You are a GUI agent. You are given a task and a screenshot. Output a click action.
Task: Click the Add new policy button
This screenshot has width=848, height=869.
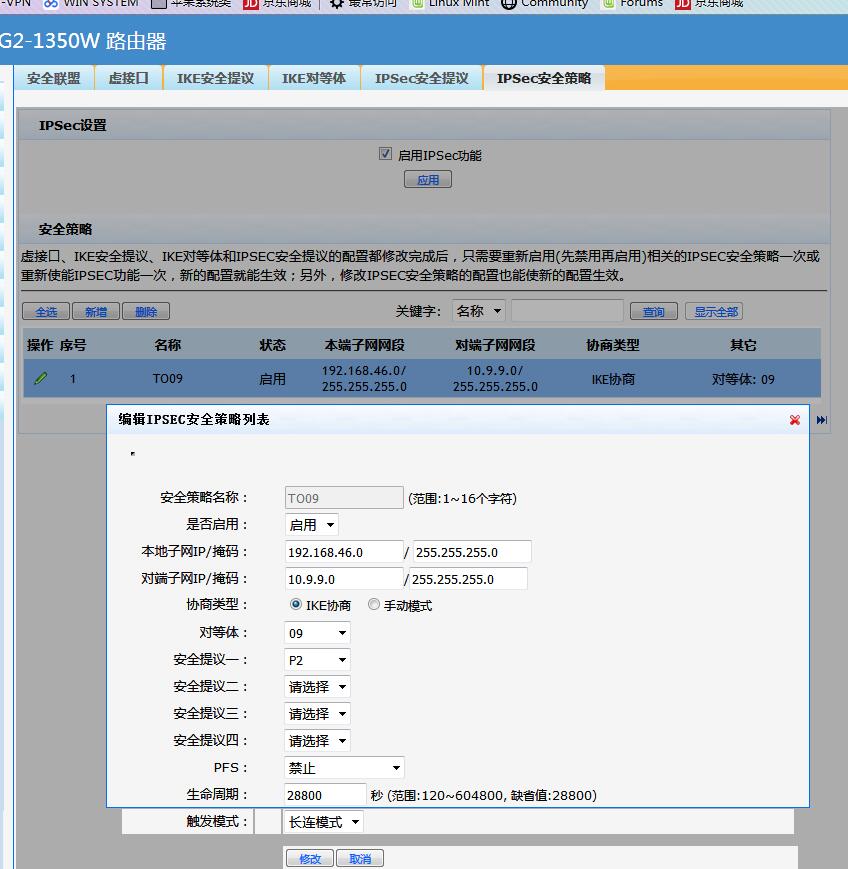click(96, 311)
